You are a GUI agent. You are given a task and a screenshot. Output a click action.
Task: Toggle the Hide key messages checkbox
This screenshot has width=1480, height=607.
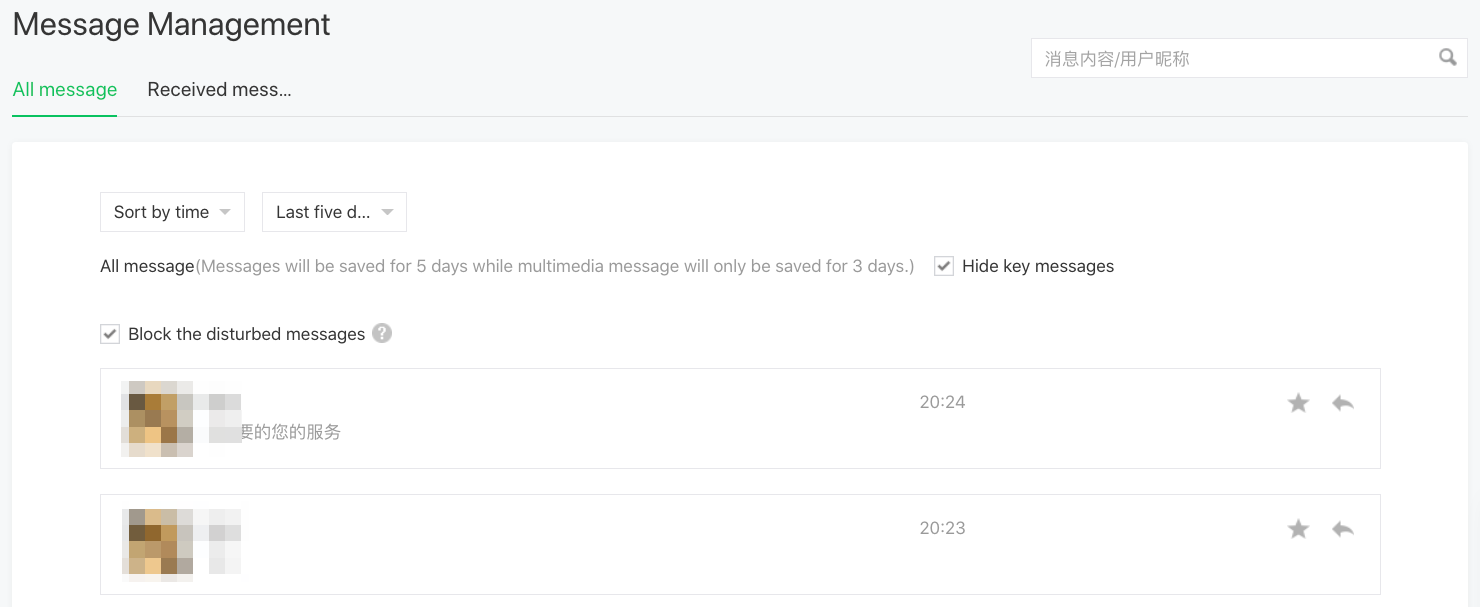pos(944,266)
